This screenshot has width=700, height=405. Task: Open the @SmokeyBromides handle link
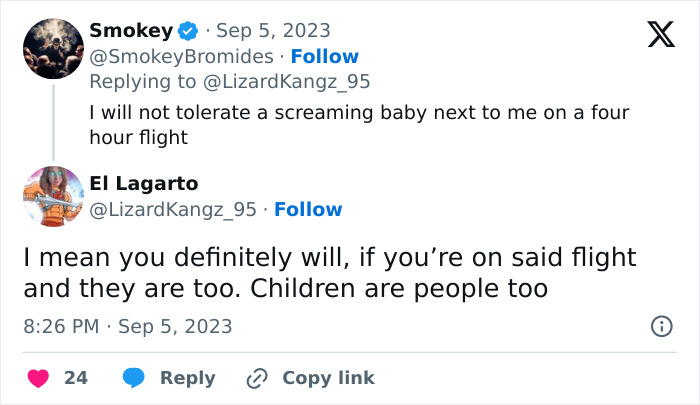181,56
